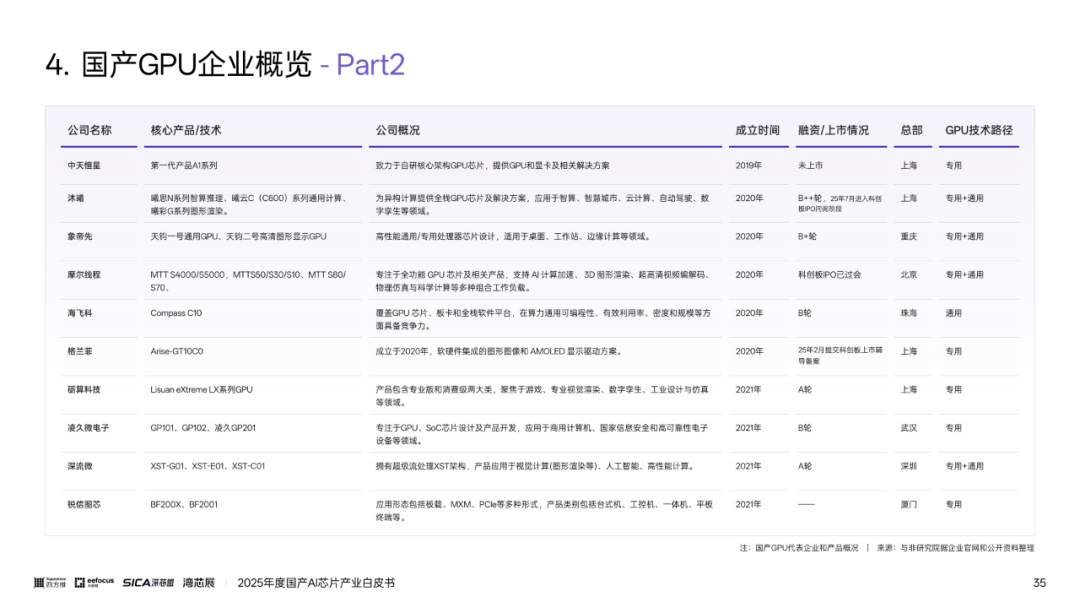1080x608 pixels.
Task: Click footer text 2025年度国产AI芯片产业白皮书
Action: (316, 583)
